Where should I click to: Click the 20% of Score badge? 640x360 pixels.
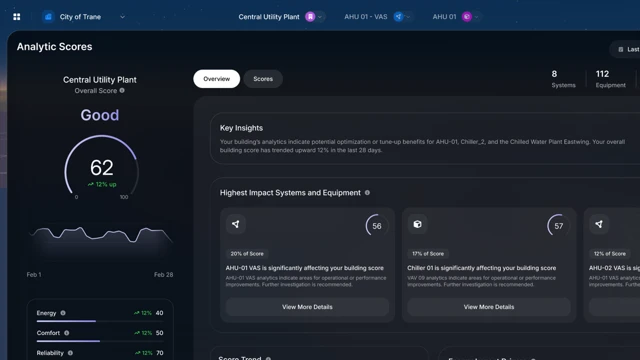(247, 254)
